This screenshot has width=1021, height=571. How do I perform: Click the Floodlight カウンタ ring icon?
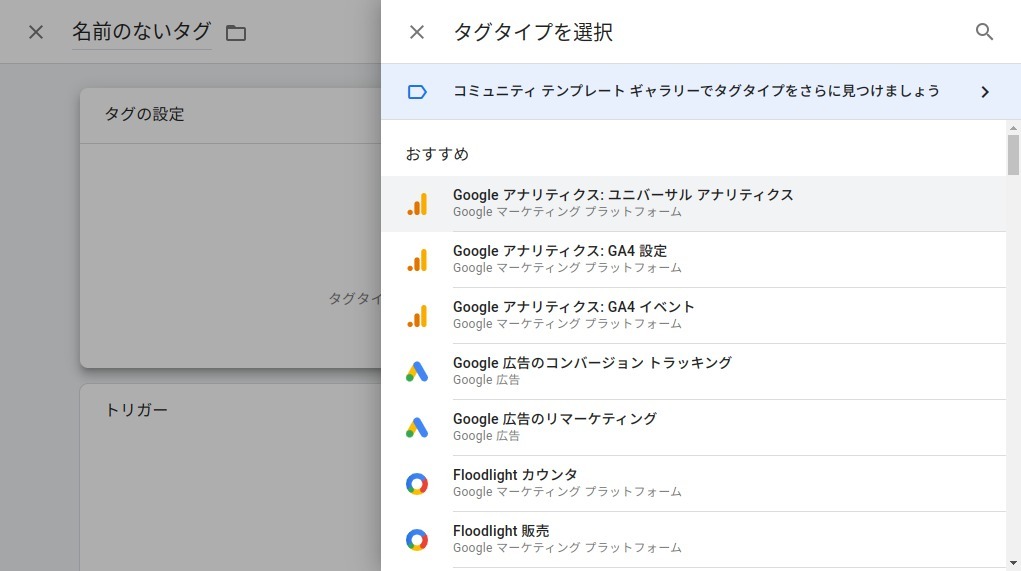(417, 484)
